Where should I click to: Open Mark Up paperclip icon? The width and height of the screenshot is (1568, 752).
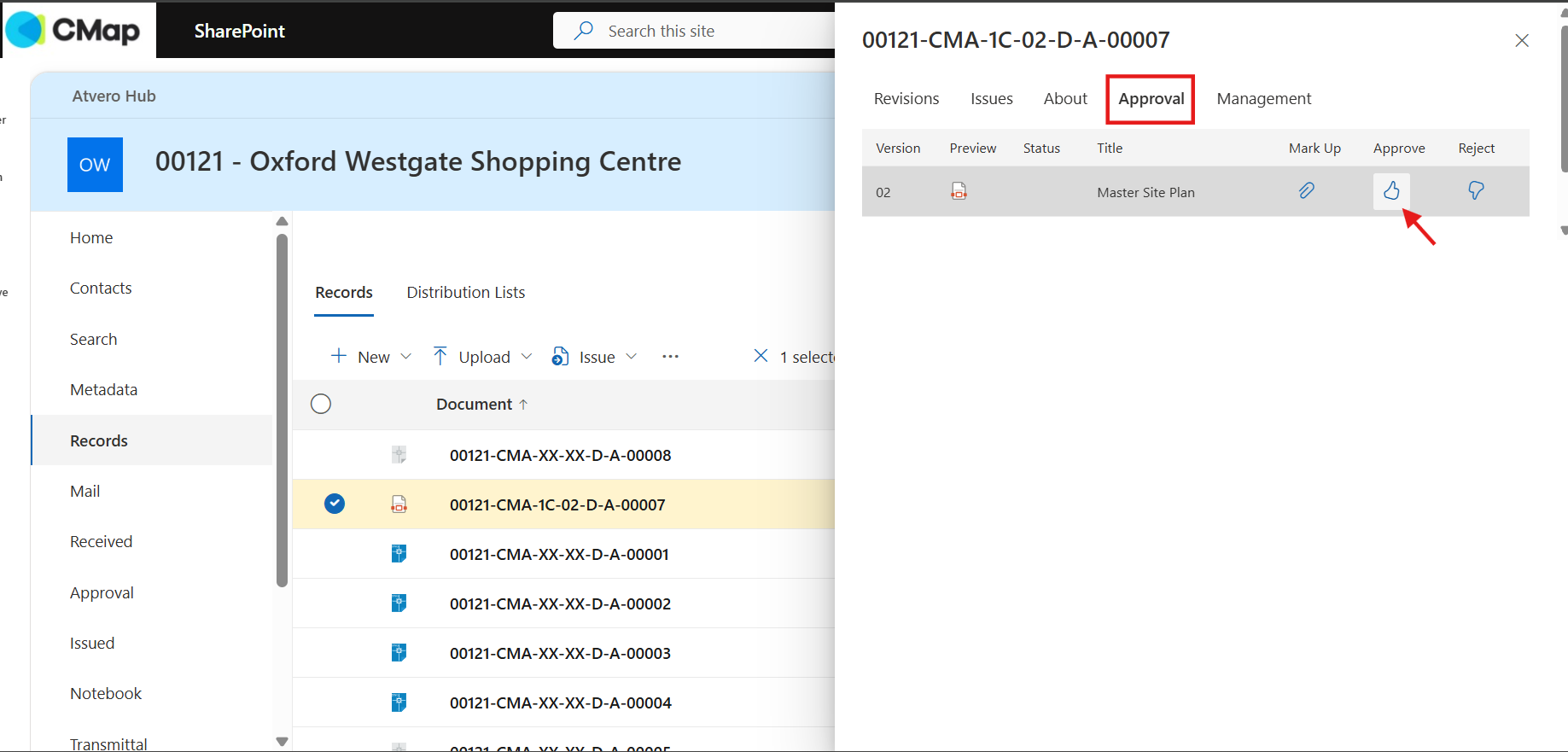pyautogui.click(x=1307, y=191)
